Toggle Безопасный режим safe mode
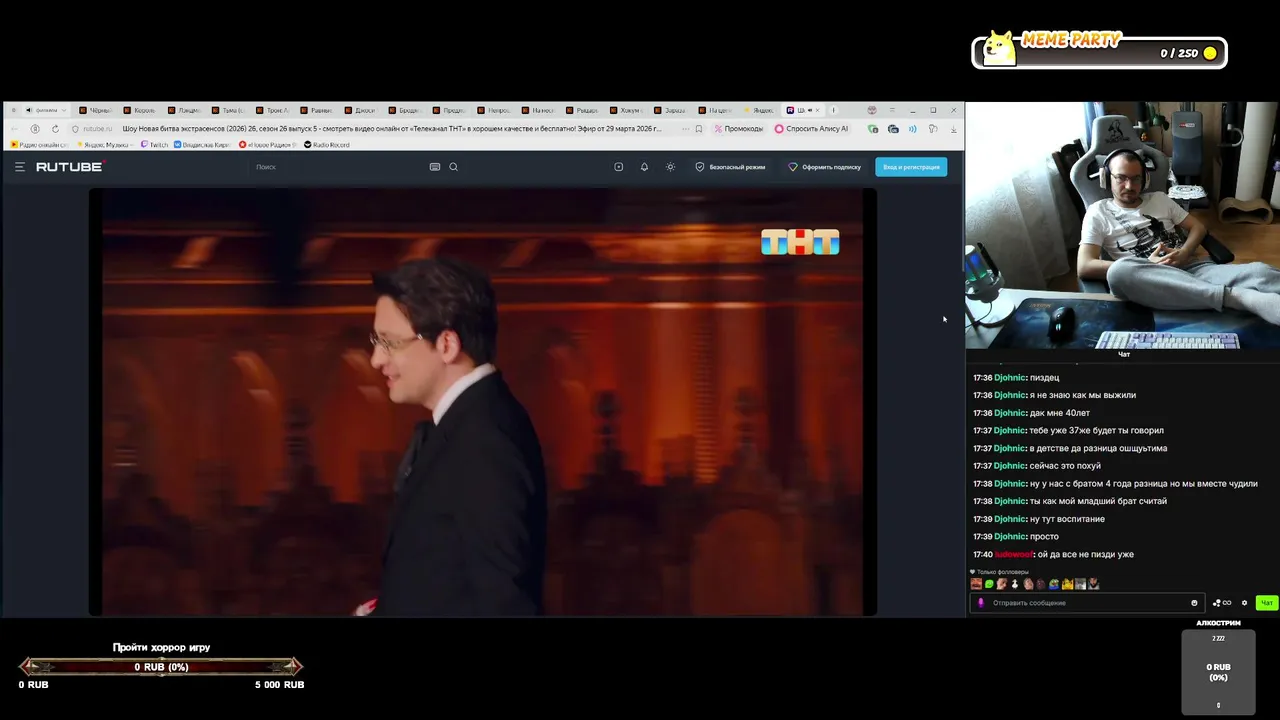This screenshot has height=720, width=1280. pyautogui.click(x=730, y=167)
